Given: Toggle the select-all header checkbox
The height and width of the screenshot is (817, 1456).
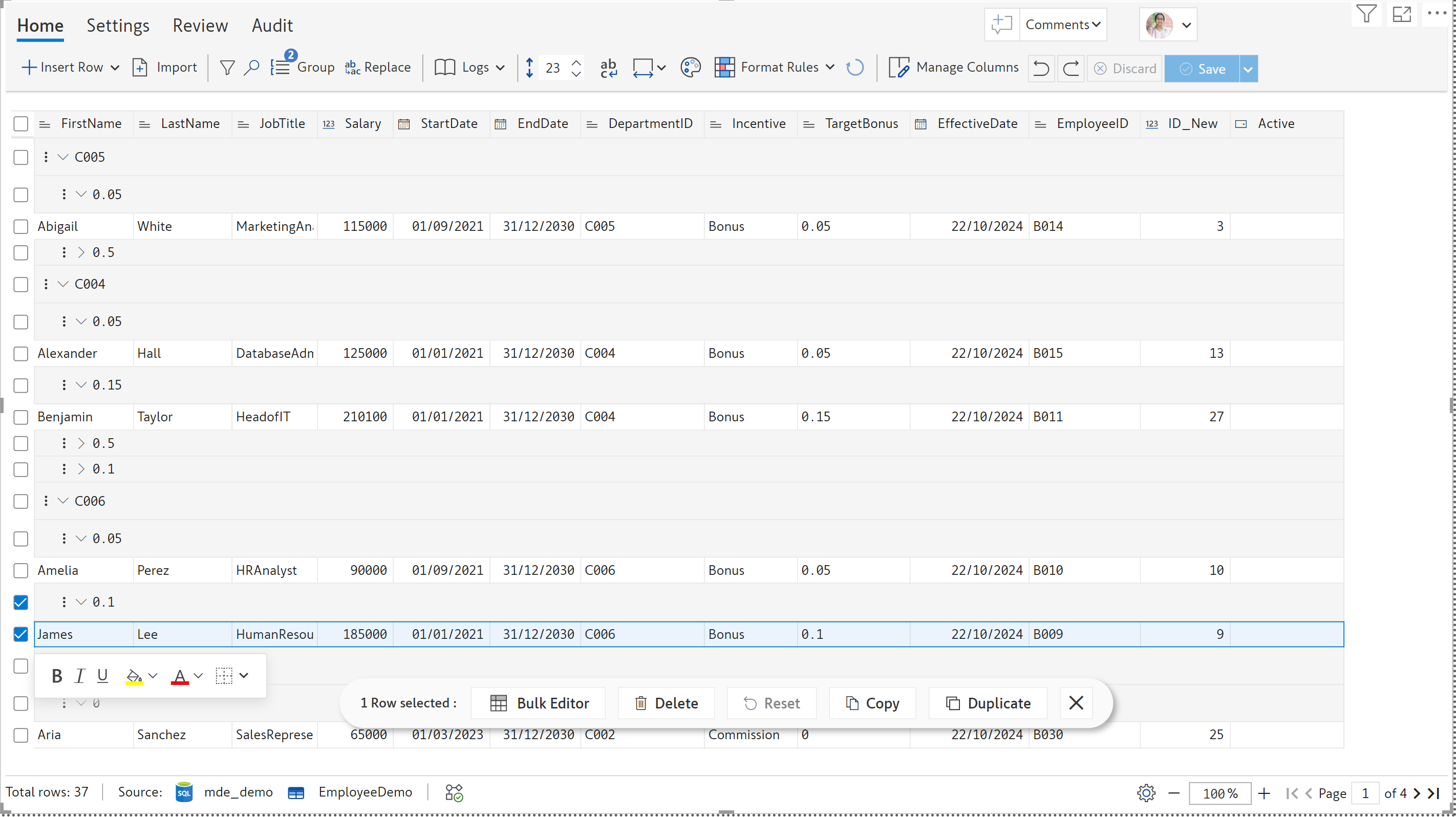Looking at the screenshot, I should coord(20,124).
